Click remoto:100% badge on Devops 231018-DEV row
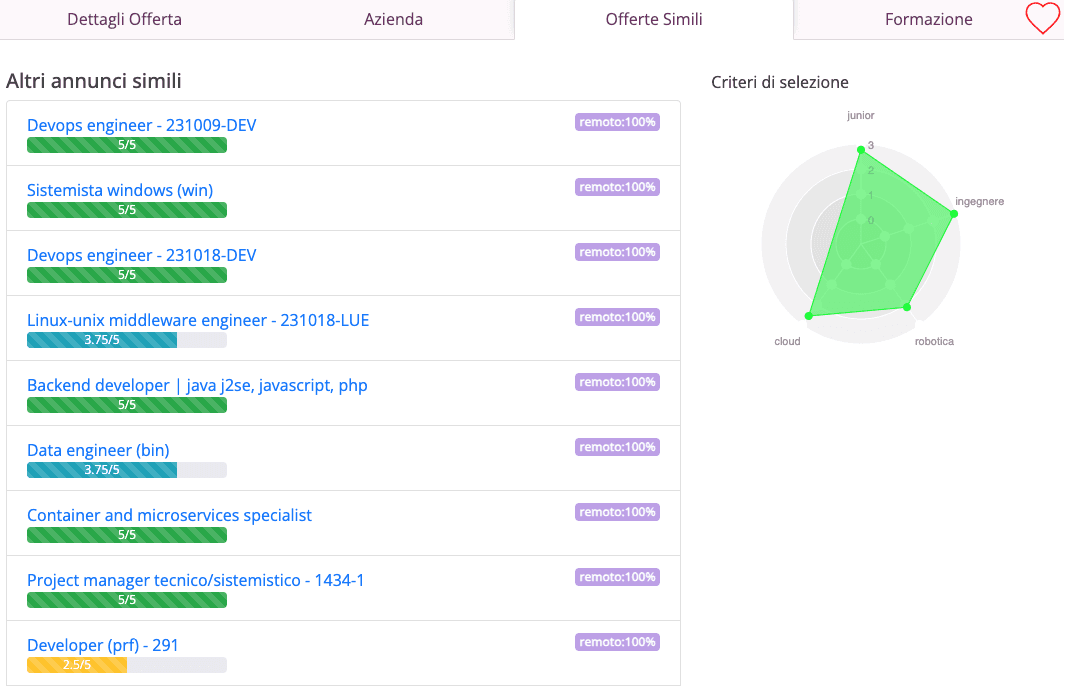This screenshot has height=686, width=1066. (x=617, y=252)
